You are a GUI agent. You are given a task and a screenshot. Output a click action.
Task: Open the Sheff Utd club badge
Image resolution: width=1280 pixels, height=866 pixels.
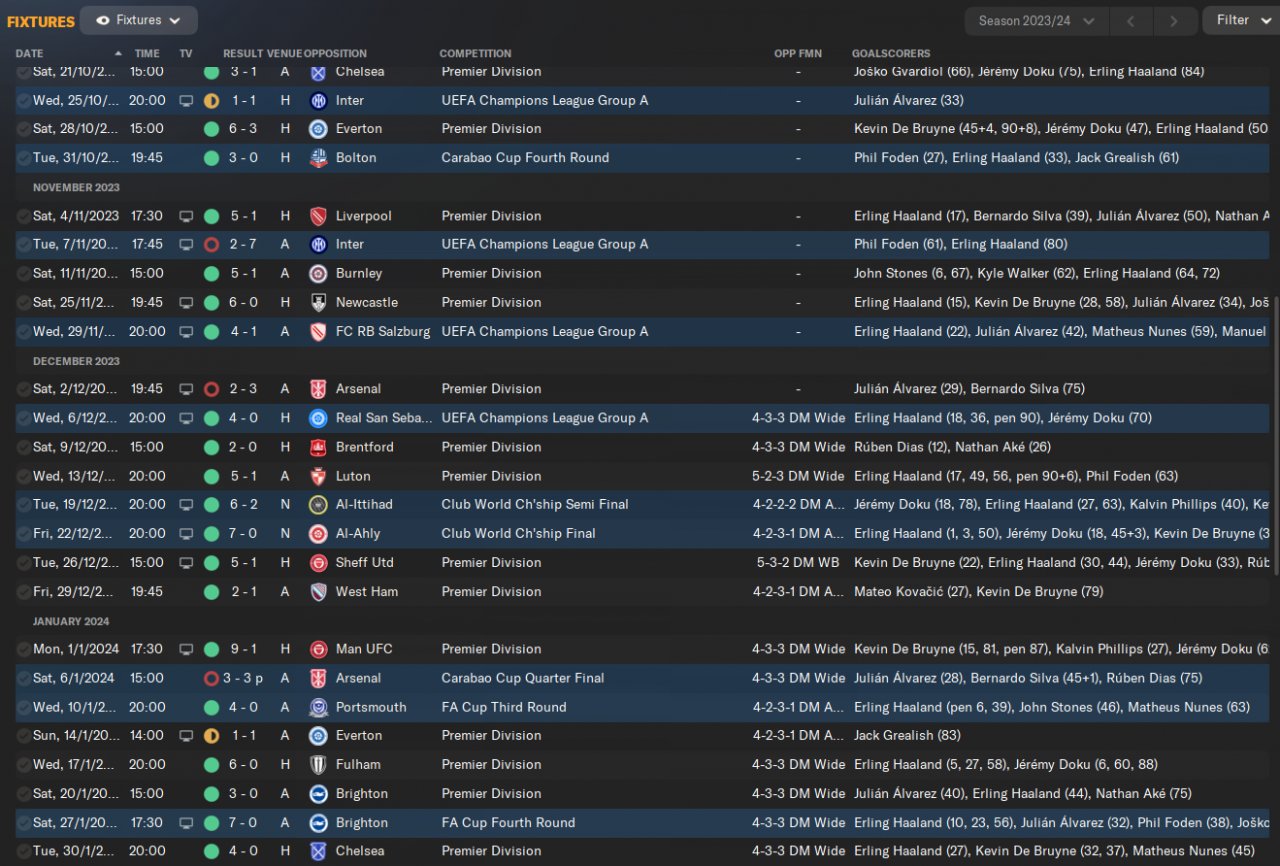point(318,563)
